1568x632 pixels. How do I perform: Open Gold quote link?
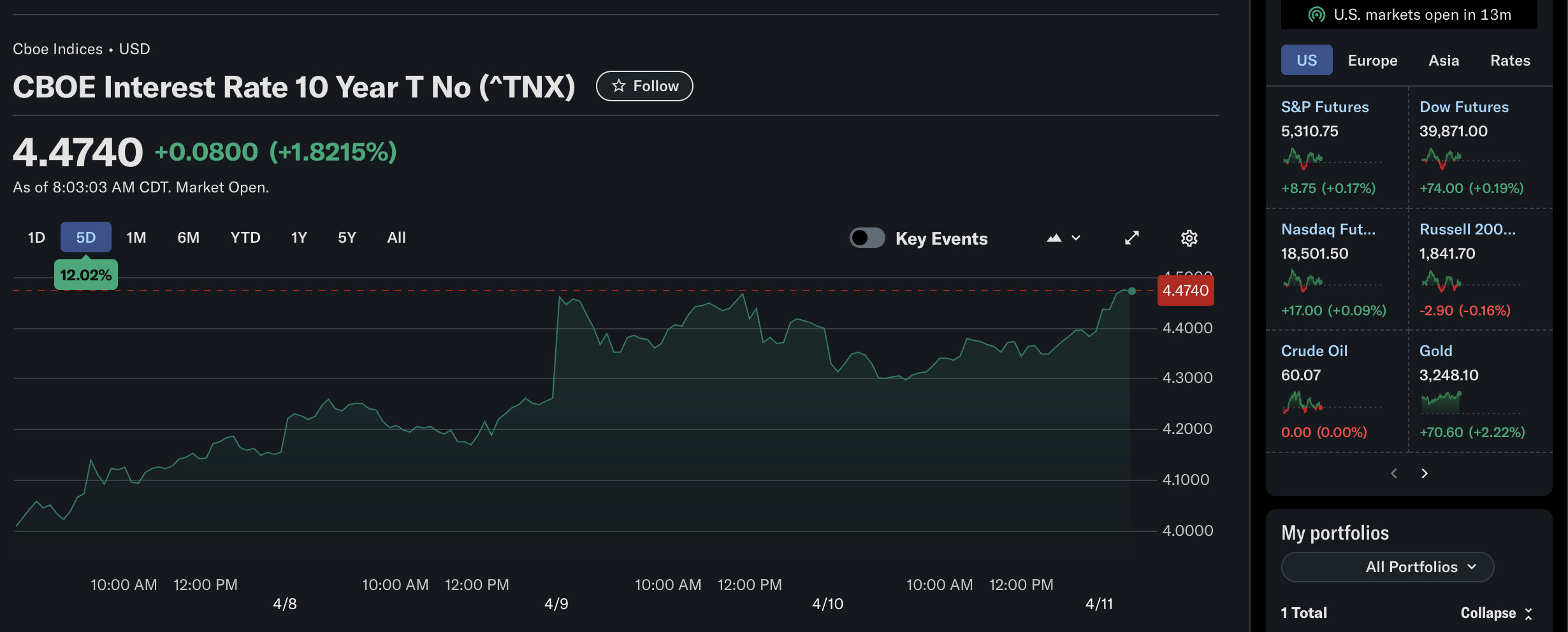pos(1435,351)
